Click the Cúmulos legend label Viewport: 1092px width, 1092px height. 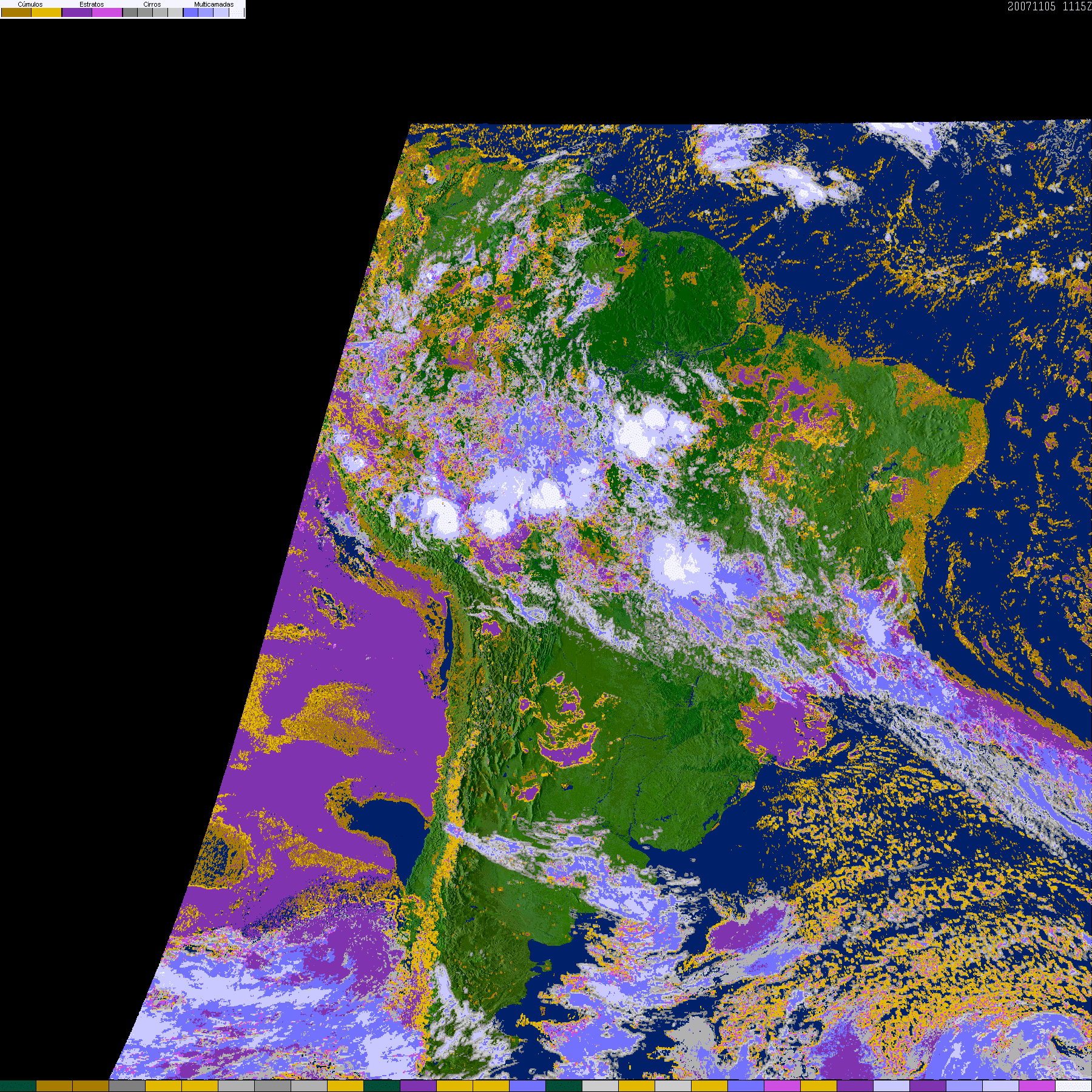click(x=30, y=4)
